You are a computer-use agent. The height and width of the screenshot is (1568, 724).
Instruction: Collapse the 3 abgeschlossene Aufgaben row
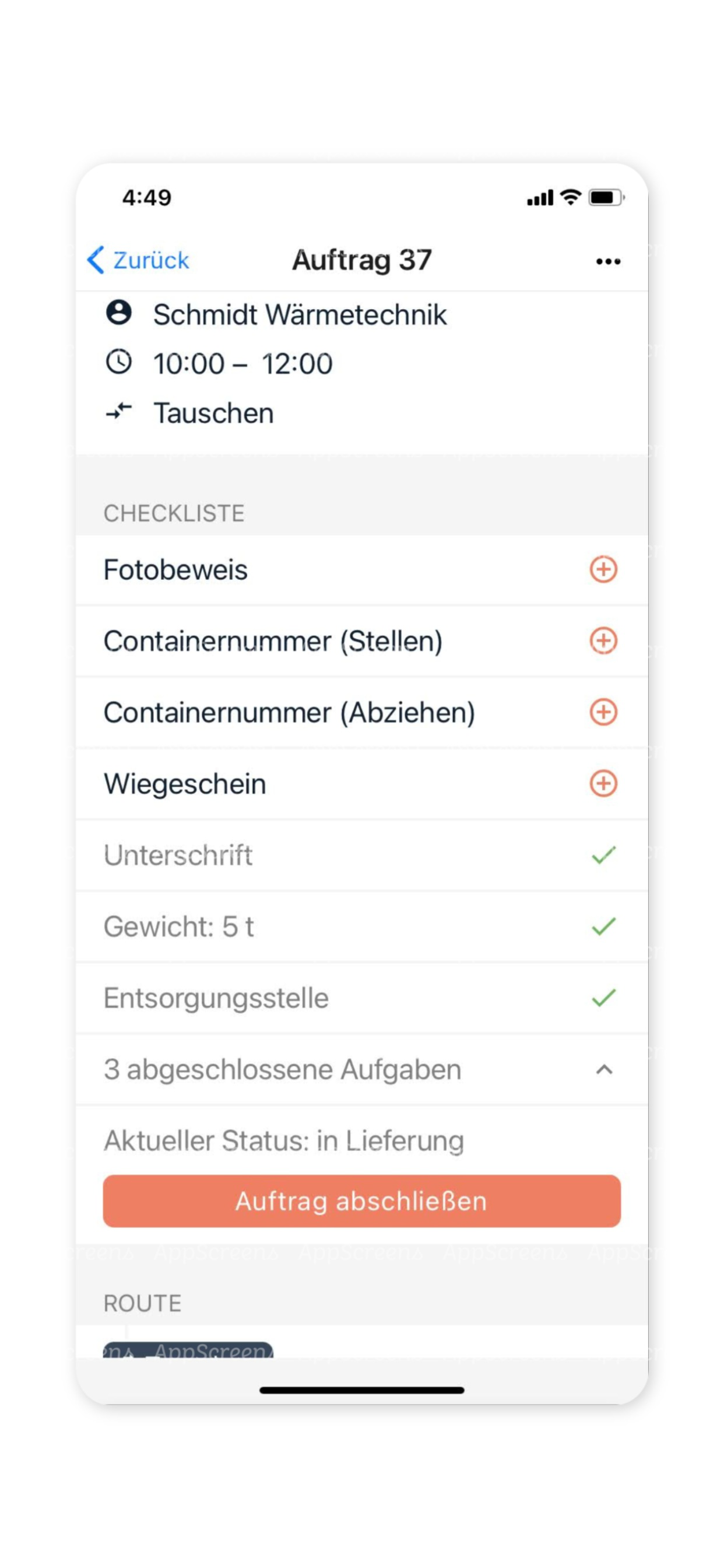tap(362, 1069)
